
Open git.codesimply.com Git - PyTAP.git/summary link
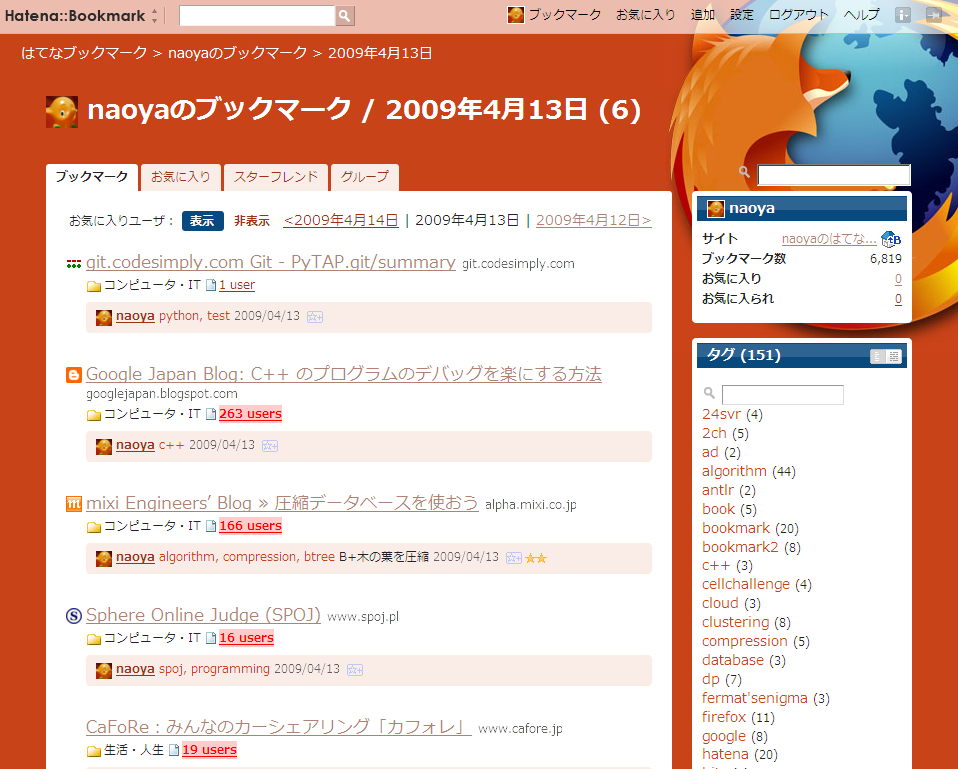(271, 262)
